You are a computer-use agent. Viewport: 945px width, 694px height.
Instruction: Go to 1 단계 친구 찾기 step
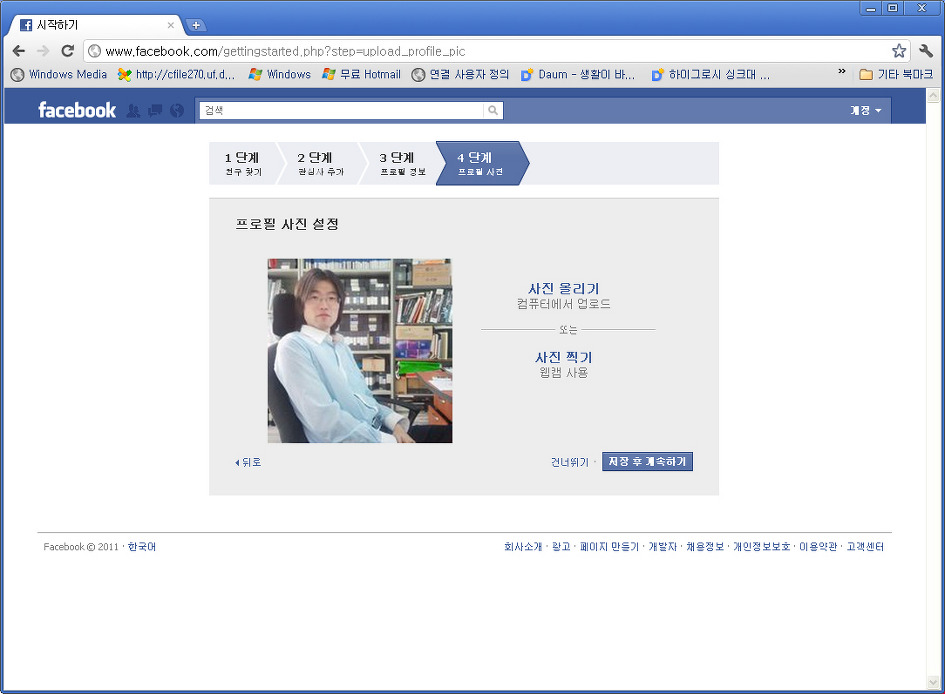243,163
